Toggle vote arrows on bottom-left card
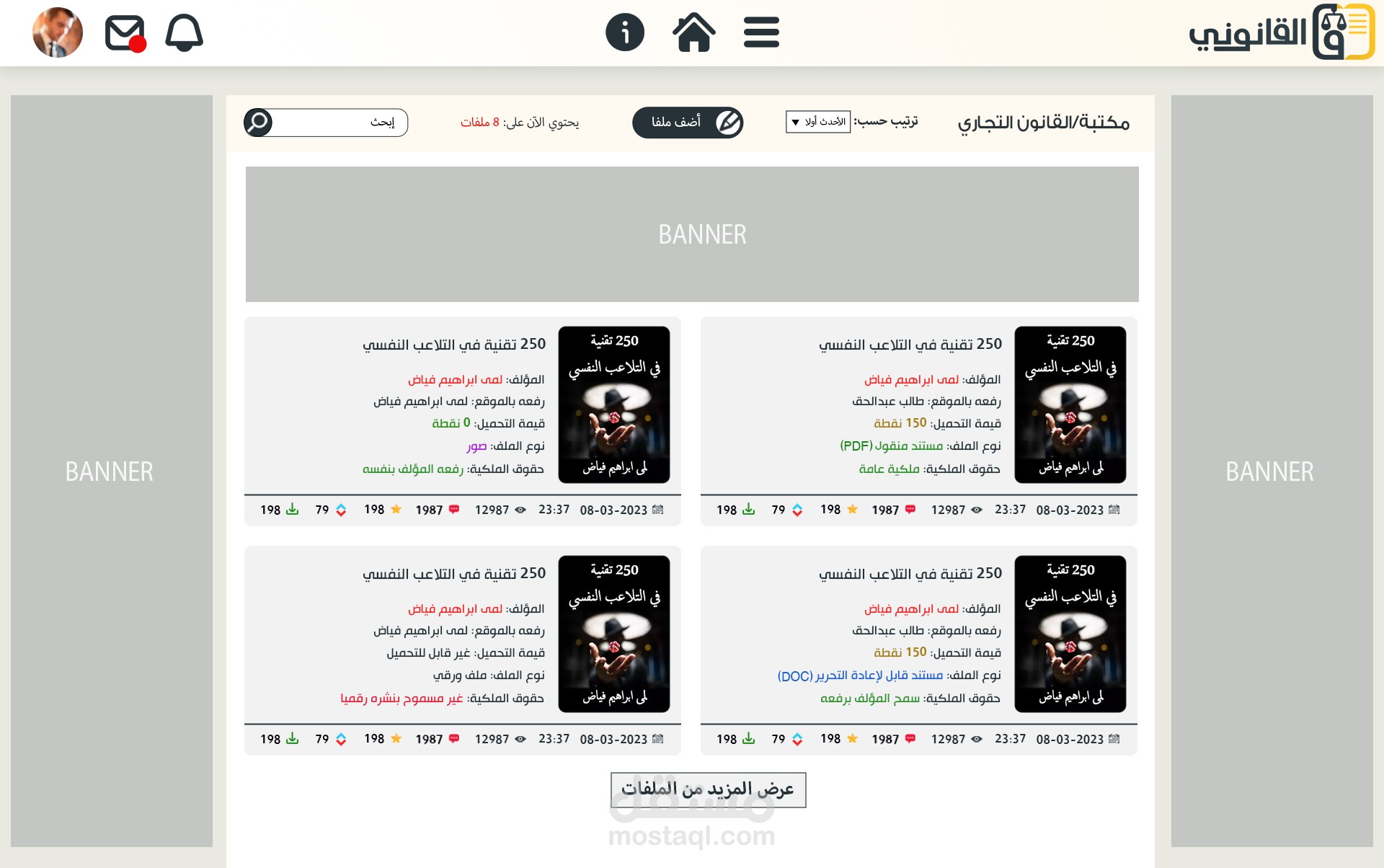1384x868 pixels. click(x=341, y=739)
